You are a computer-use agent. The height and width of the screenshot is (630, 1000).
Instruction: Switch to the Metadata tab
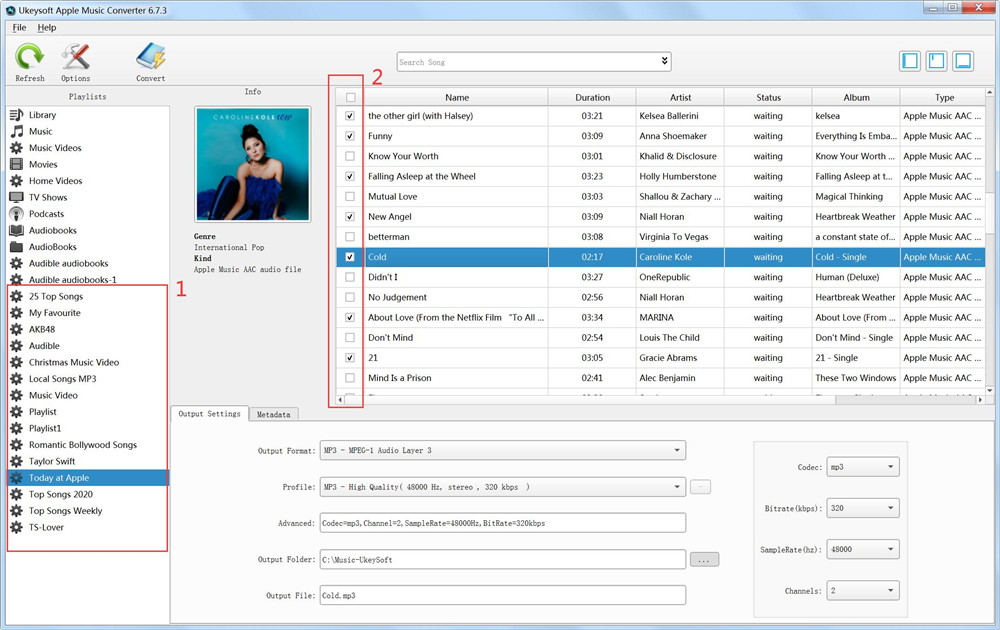click(274, 414)
